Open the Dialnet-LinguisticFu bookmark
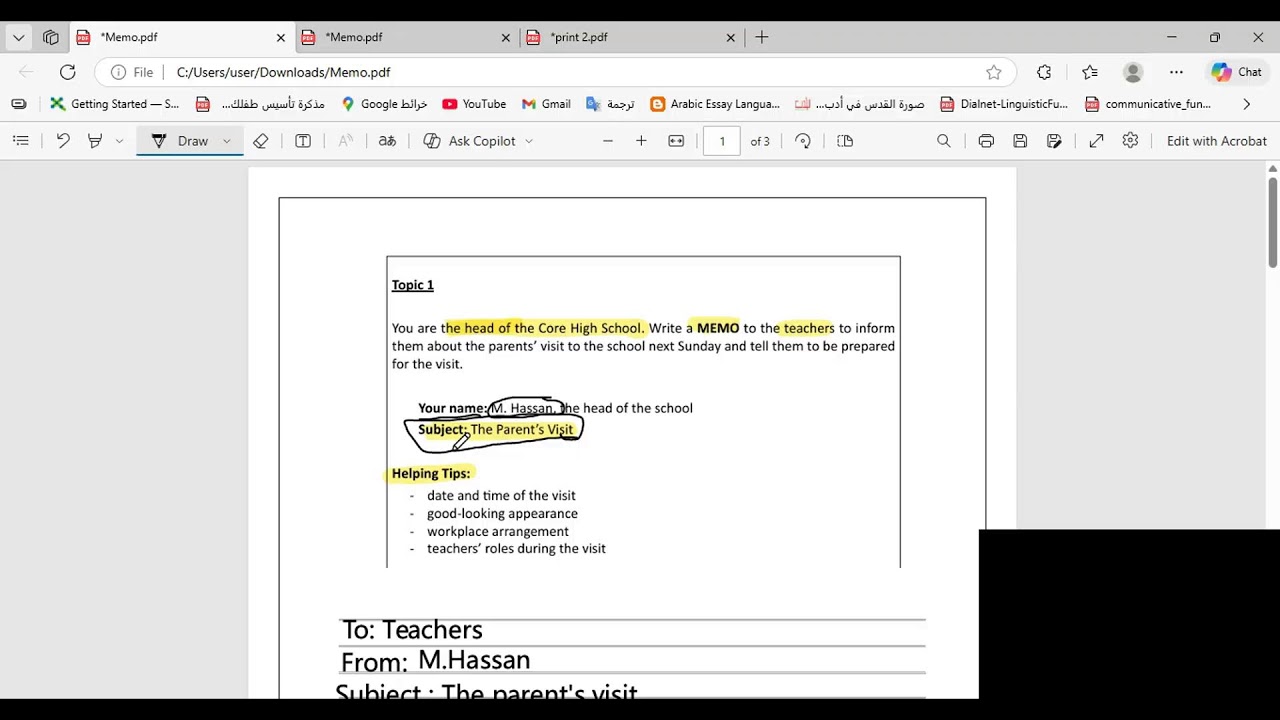The width and height of the screenshot is (1280, 720). click(1004, 104)
